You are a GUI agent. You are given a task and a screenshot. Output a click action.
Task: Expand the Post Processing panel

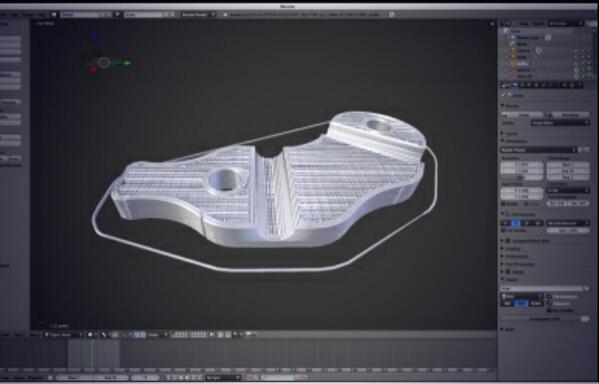[519, 264]
